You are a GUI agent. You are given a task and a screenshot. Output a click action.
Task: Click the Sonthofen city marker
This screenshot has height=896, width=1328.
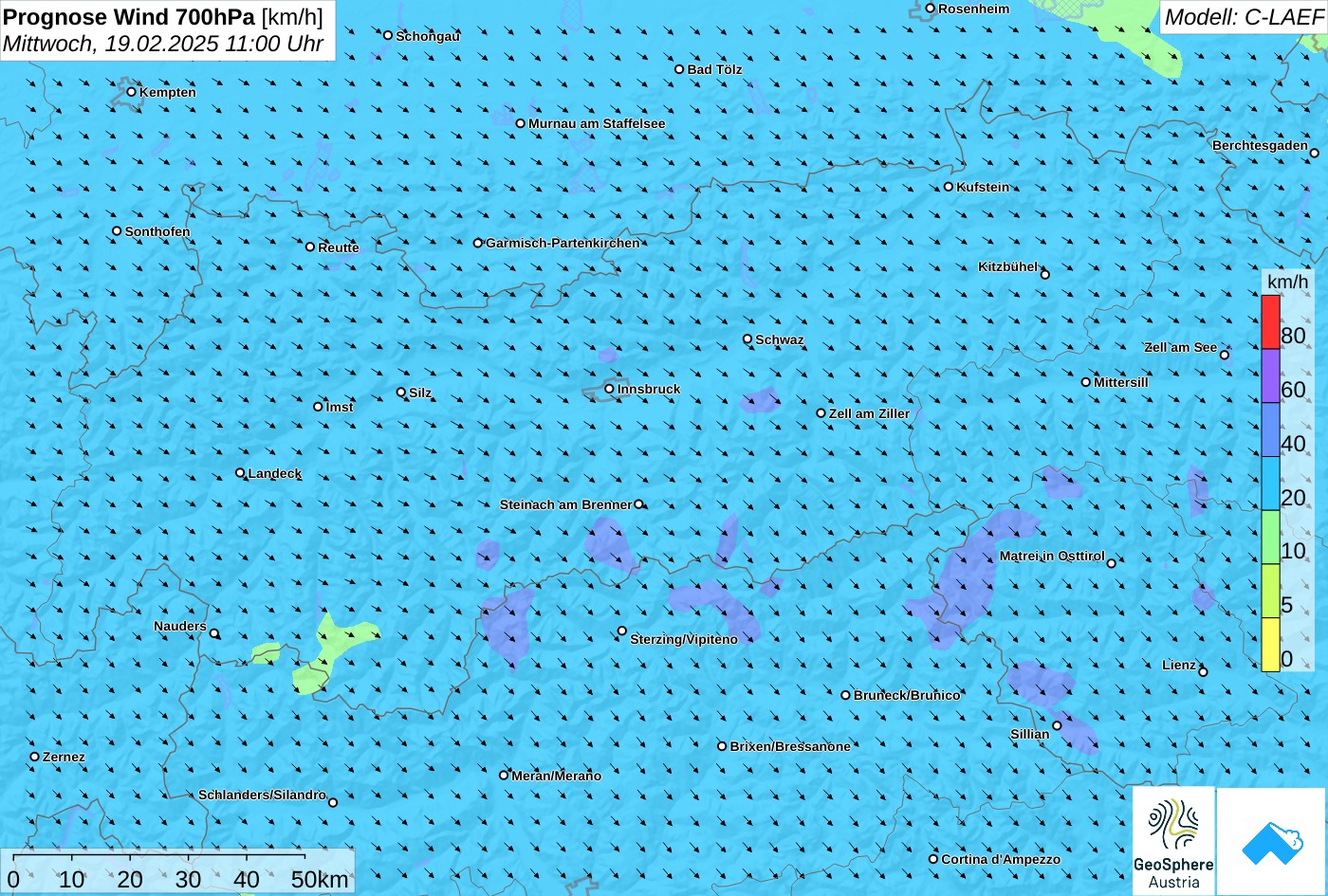[117, 231]
